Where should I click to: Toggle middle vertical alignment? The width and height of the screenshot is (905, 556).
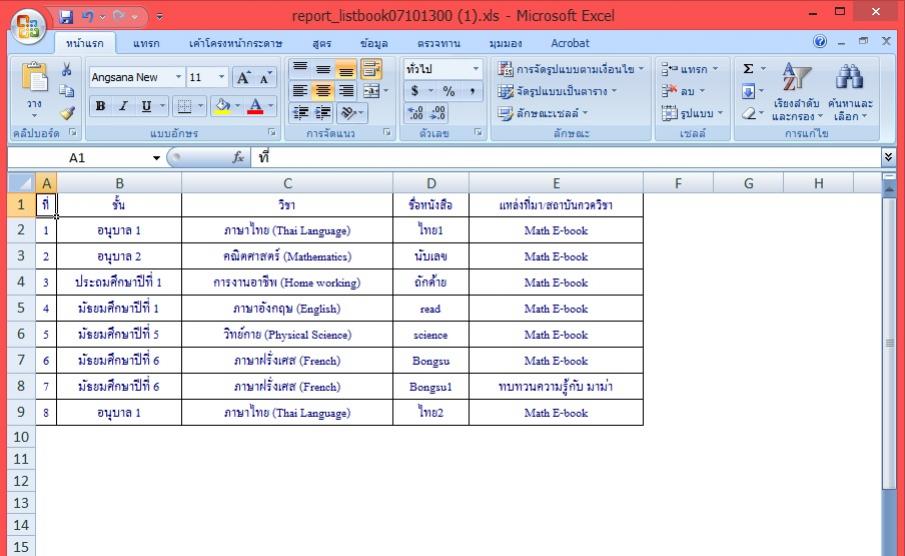(323, 69)
